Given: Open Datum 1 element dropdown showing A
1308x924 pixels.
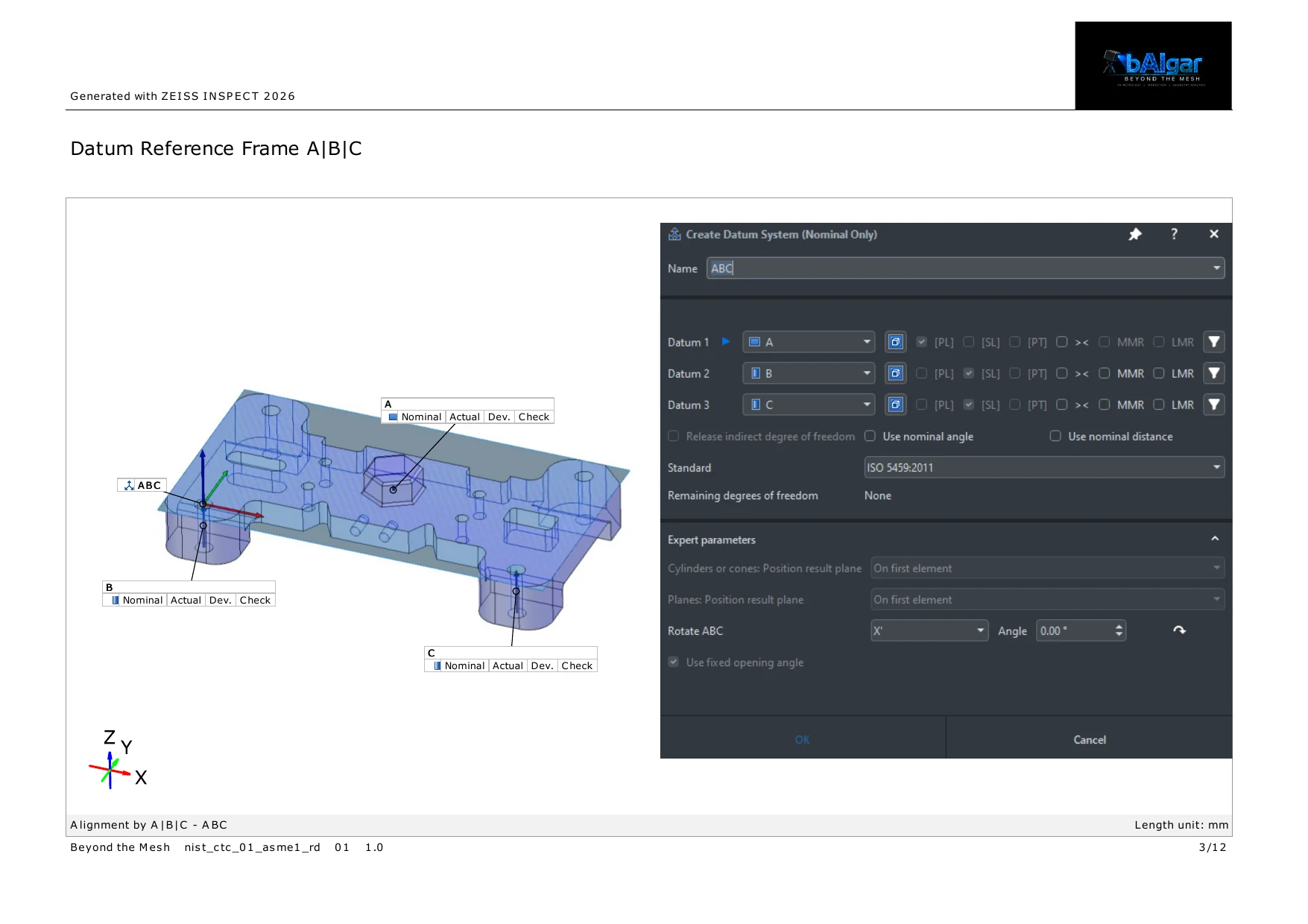Looking at the screenshot, I should tap(809, 342).
